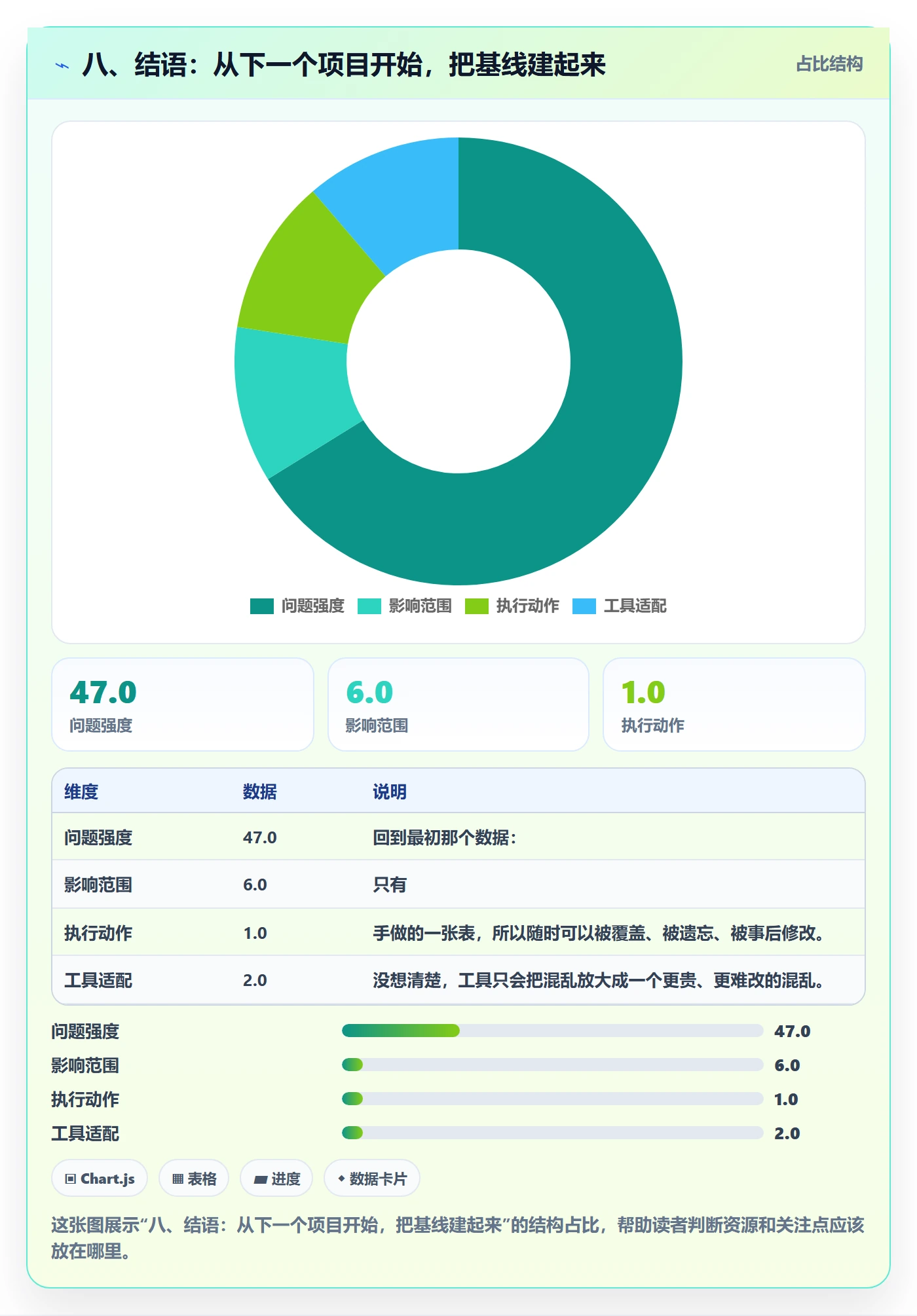Toggle the 问题强度 legend swatch
Image resolution: width=917 pixels, height=1316 pixels.
pyautogui.click(x=262, y=606)
